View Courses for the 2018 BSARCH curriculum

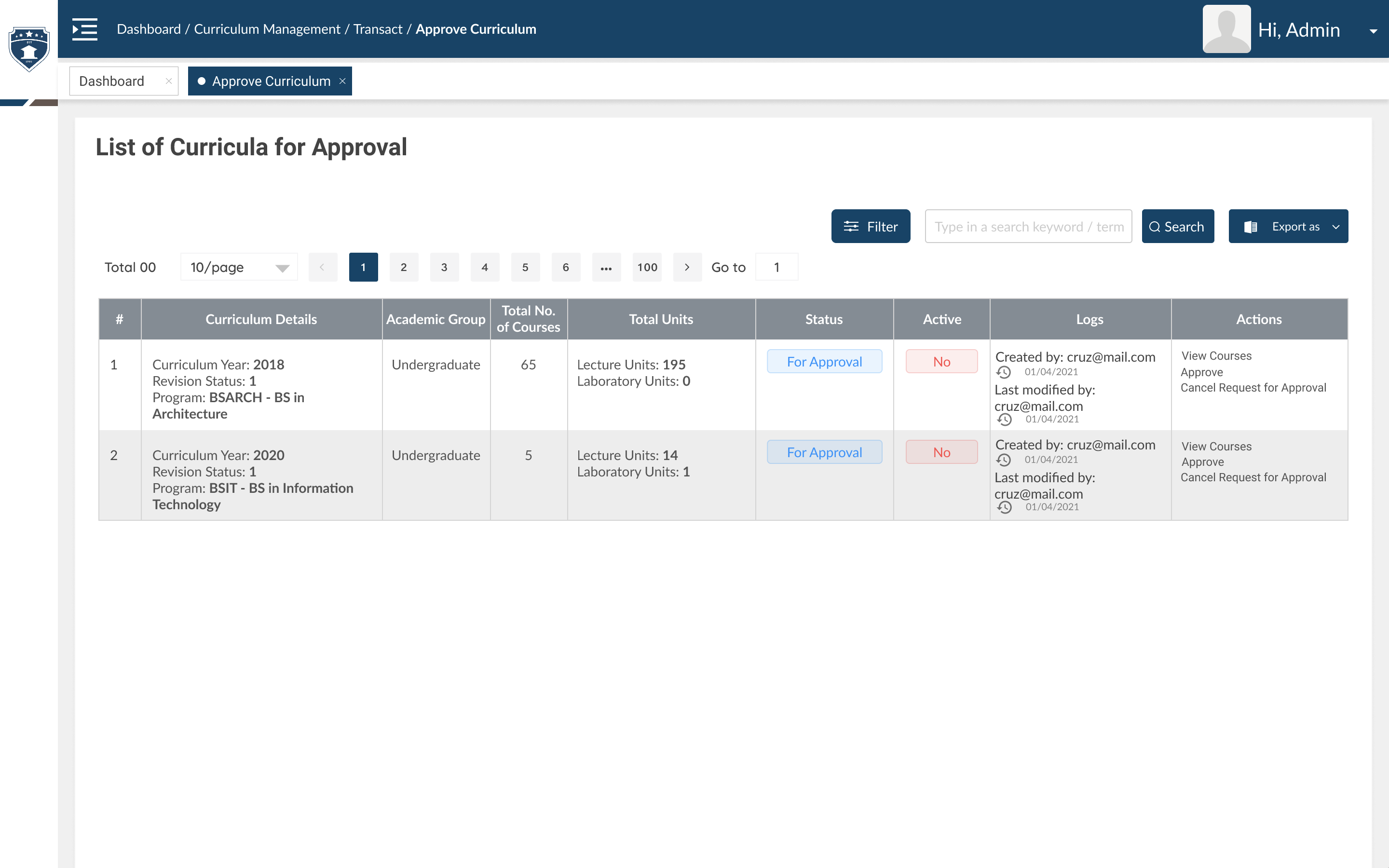tap(1216, 355)
